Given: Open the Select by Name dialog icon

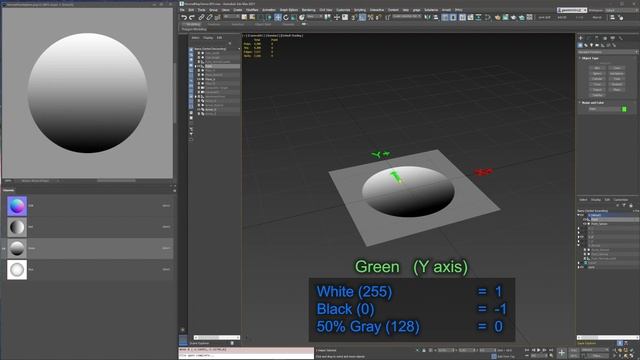Looking at the screenshot, I should (252, 17).
